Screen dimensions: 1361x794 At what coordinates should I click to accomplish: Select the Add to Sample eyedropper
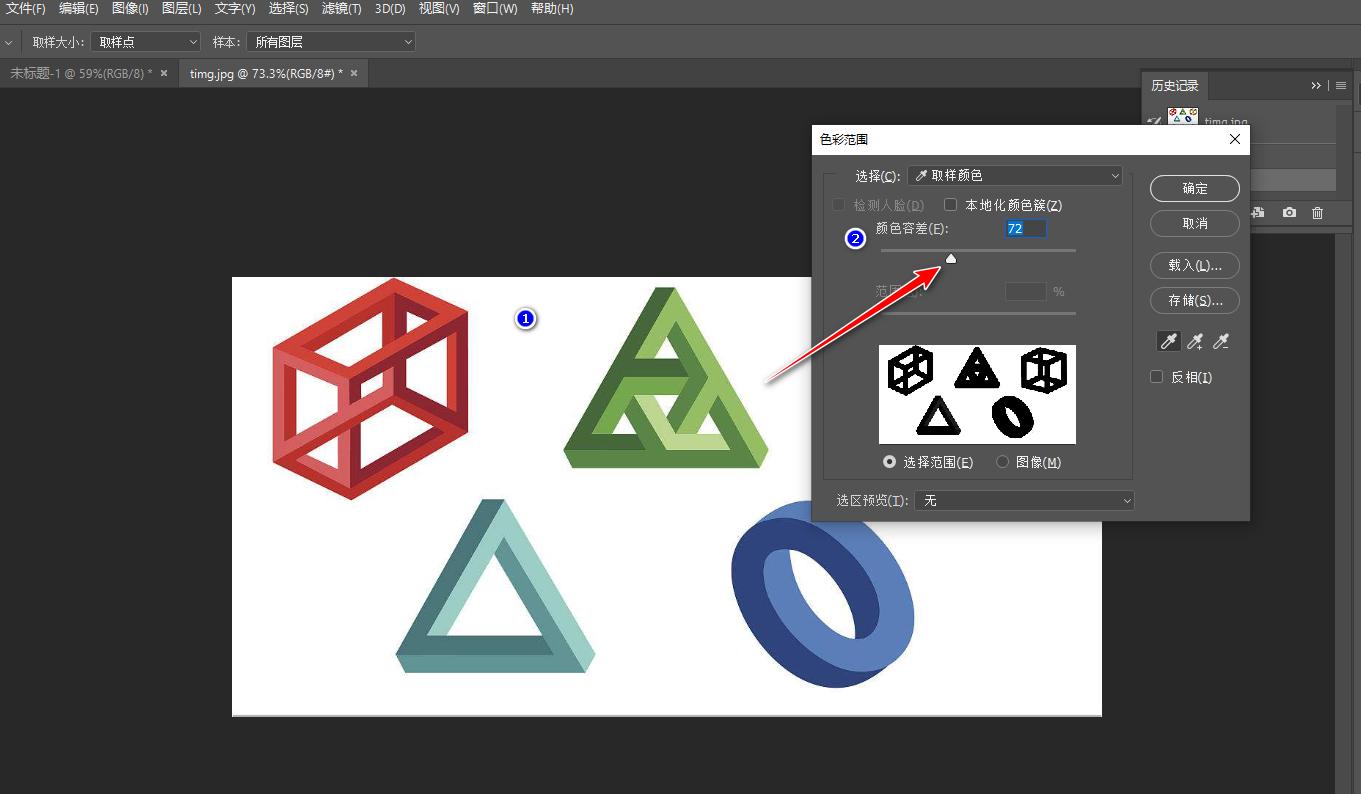point(1194,342)
